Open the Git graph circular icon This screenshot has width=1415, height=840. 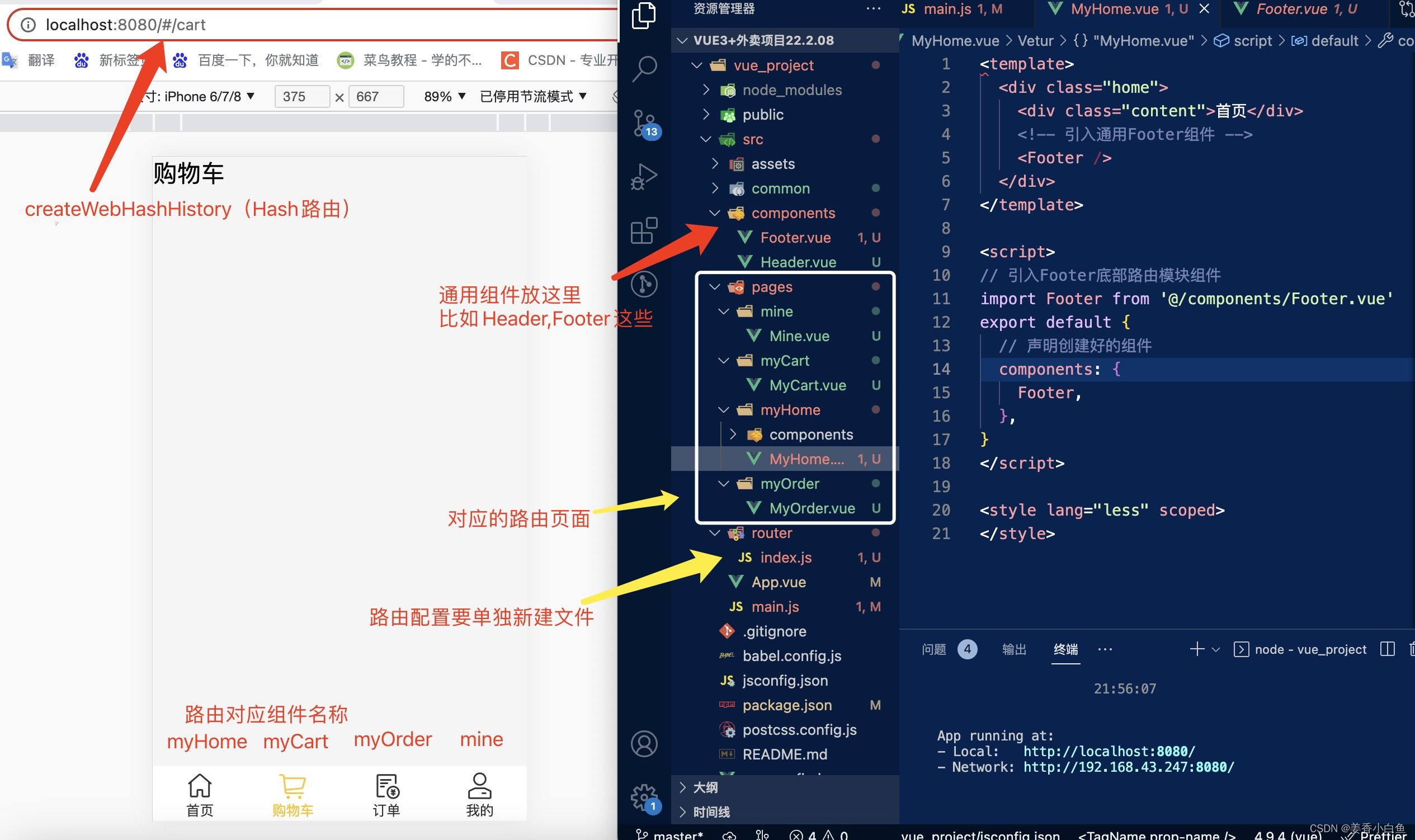coord(644,284)
